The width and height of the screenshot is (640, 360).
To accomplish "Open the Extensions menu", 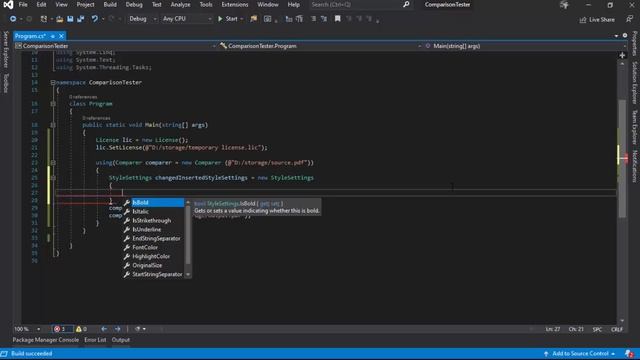I will pyautogui.click(x=235, y=4).
